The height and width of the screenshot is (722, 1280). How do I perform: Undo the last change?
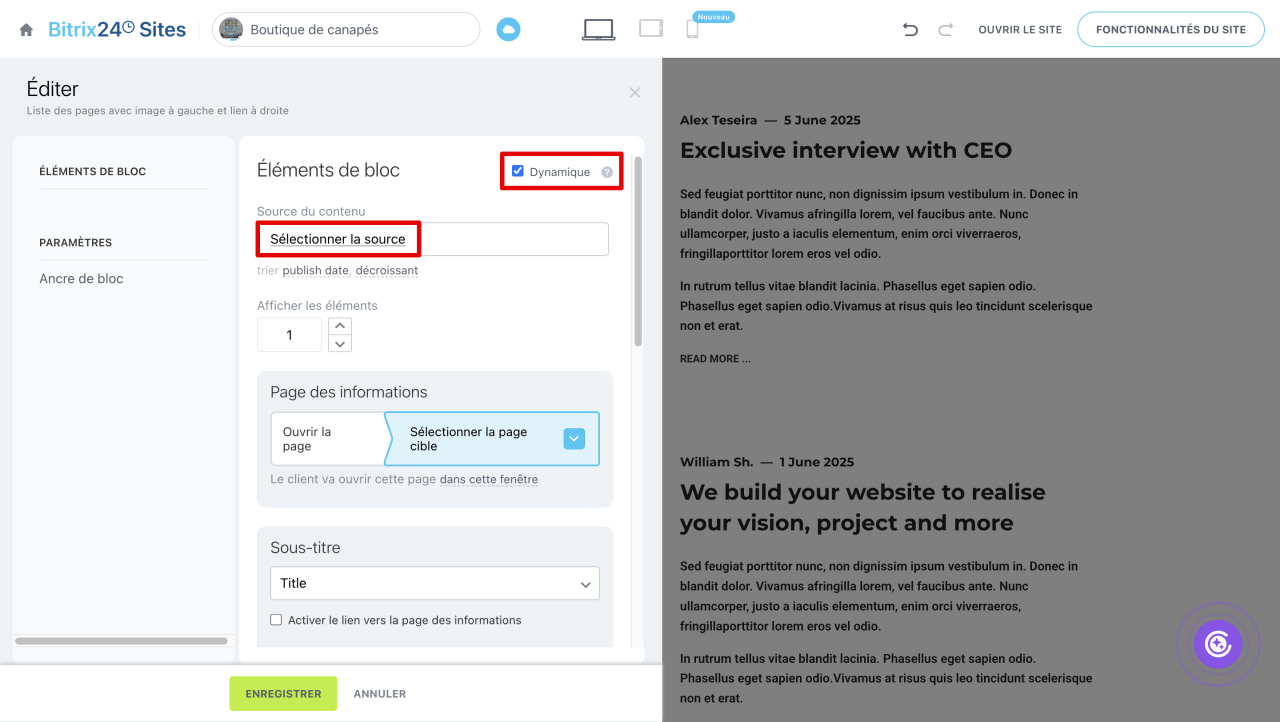point(910,30)
